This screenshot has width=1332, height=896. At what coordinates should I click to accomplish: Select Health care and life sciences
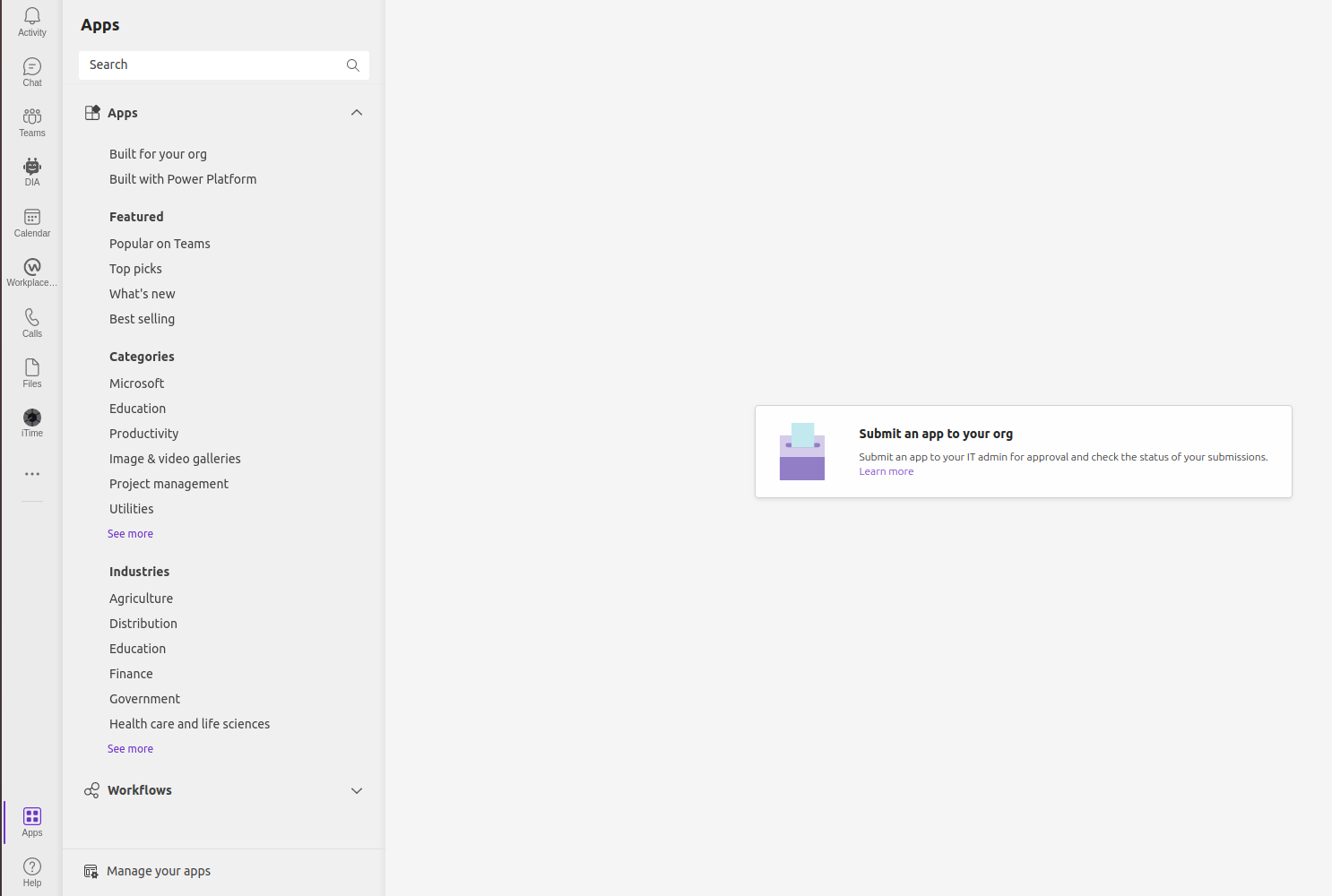coord(189,724)
